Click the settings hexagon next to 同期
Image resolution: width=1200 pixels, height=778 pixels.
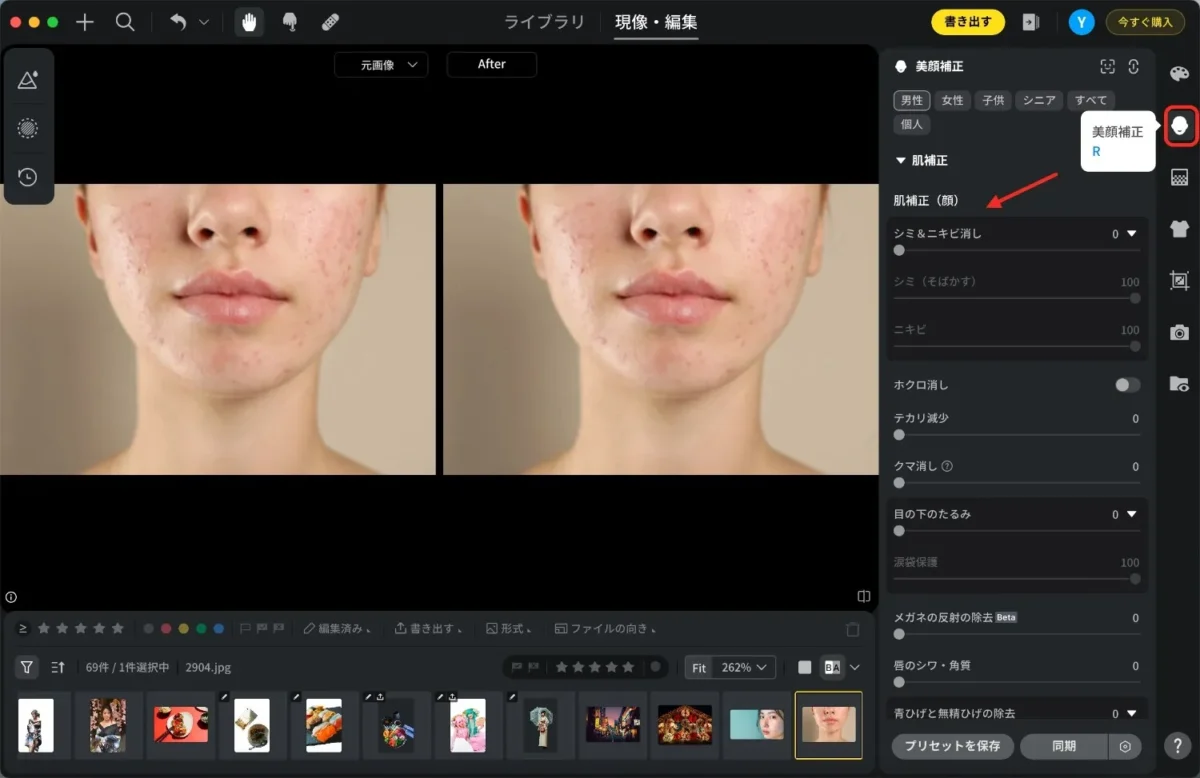[1125, 746]
